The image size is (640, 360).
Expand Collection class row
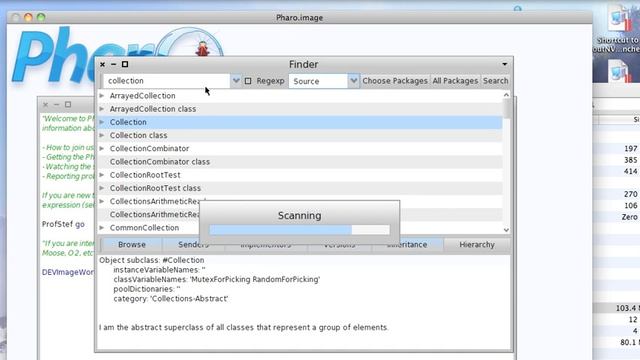[102, 135]
